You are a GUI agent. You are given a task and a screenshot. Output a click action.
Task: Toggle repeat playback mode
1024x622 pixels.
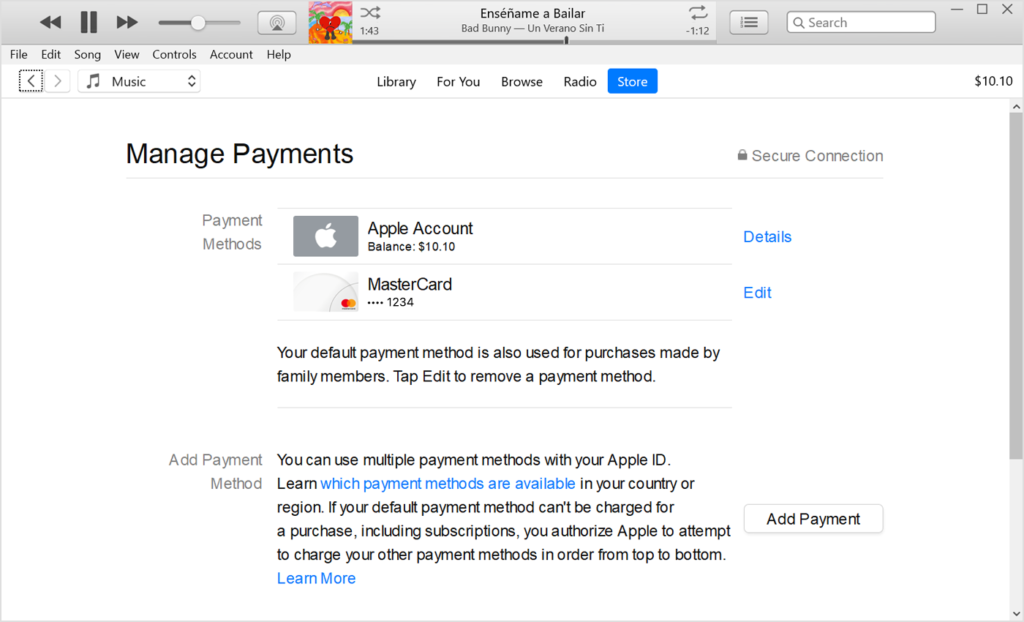697,13
